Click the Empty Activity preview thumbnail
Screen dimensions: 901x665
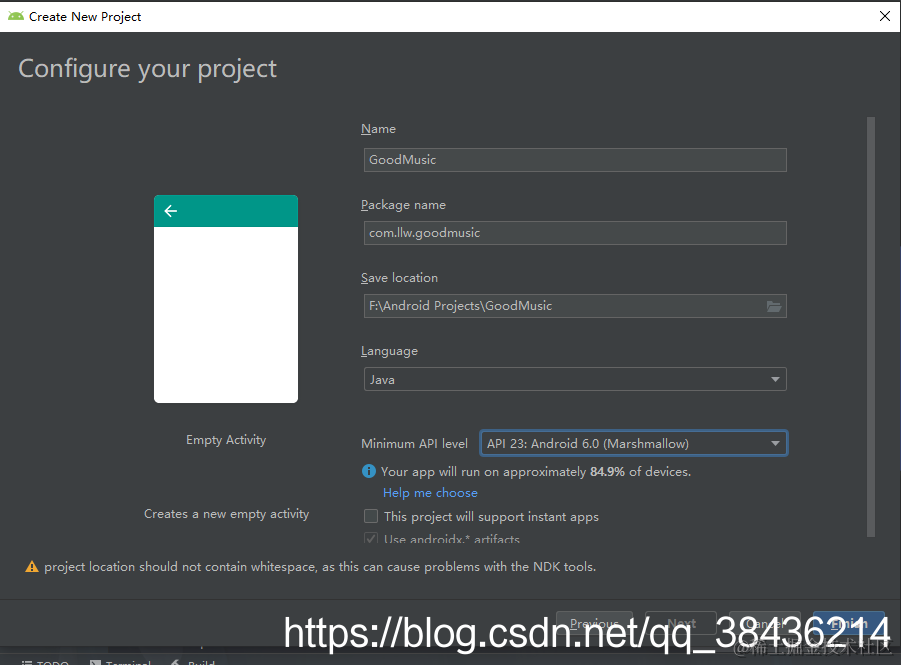[x=226, y=299]
